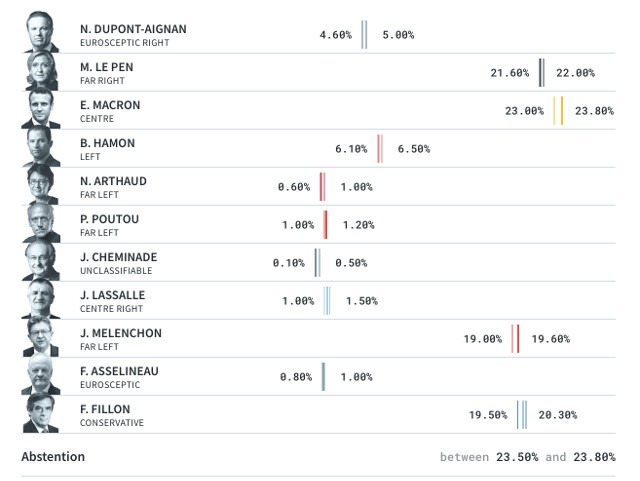The width and height of the screenshot is (640, 481).
Task: Click Melenchon's red range marker
Action: coord(515,339)
